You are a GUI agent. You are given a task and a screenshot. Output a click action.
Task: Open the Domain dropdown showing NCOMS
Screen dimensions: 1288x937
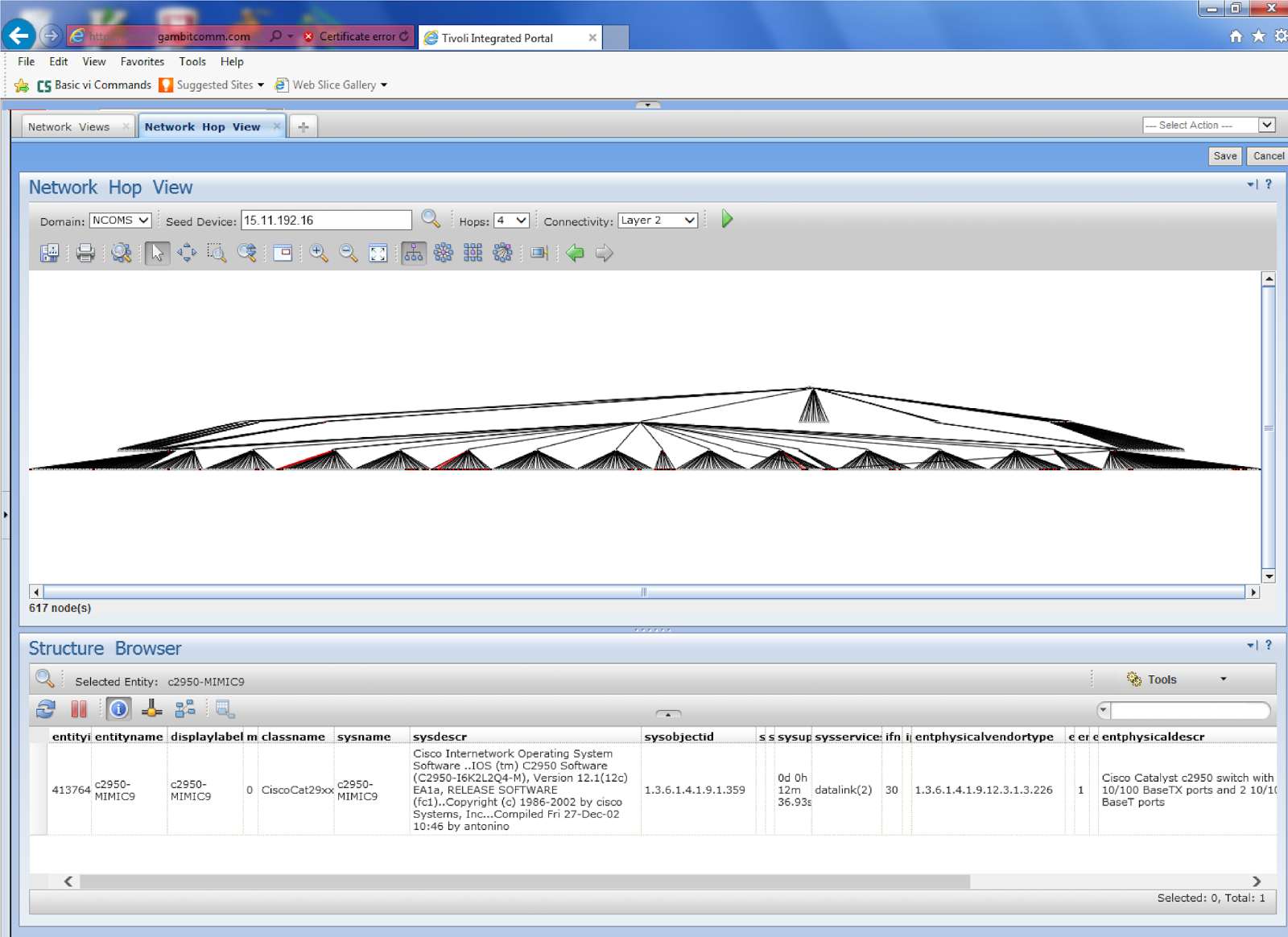[x=120, y=219]
